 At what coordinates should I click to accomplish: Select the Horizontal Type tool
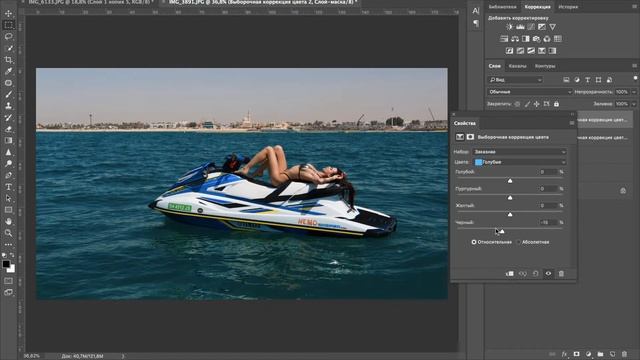tap(8, 187)
